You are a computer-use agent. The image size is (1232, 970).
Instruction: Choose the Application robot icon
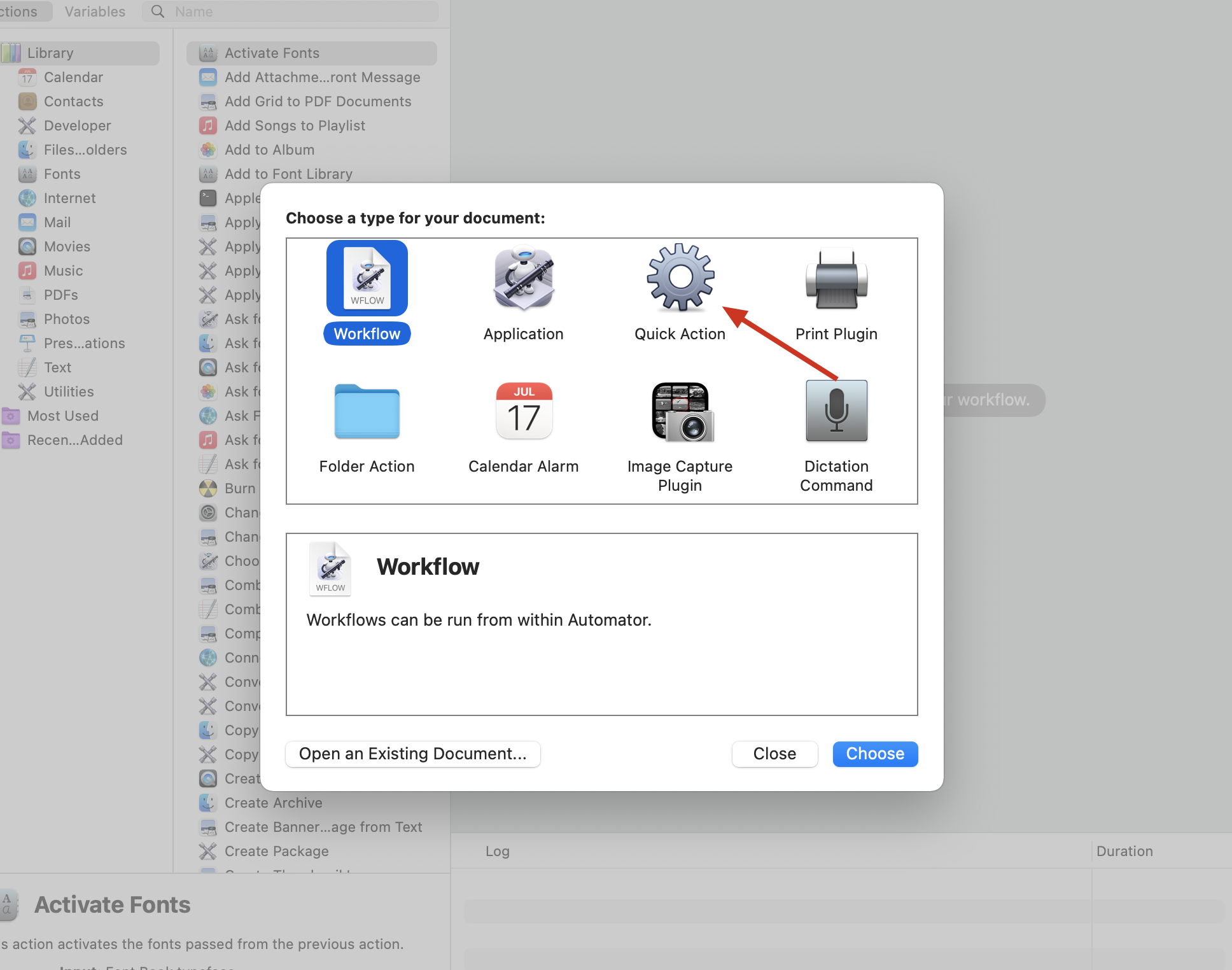point(523,279)
